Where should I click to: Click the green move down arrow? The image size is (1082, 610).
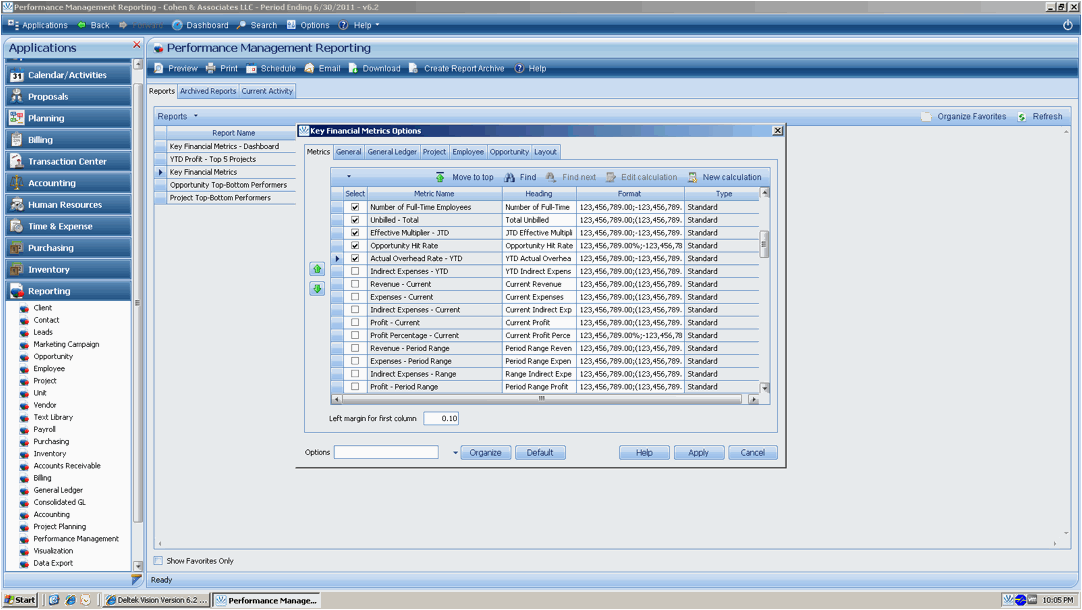tap(317, 289)
